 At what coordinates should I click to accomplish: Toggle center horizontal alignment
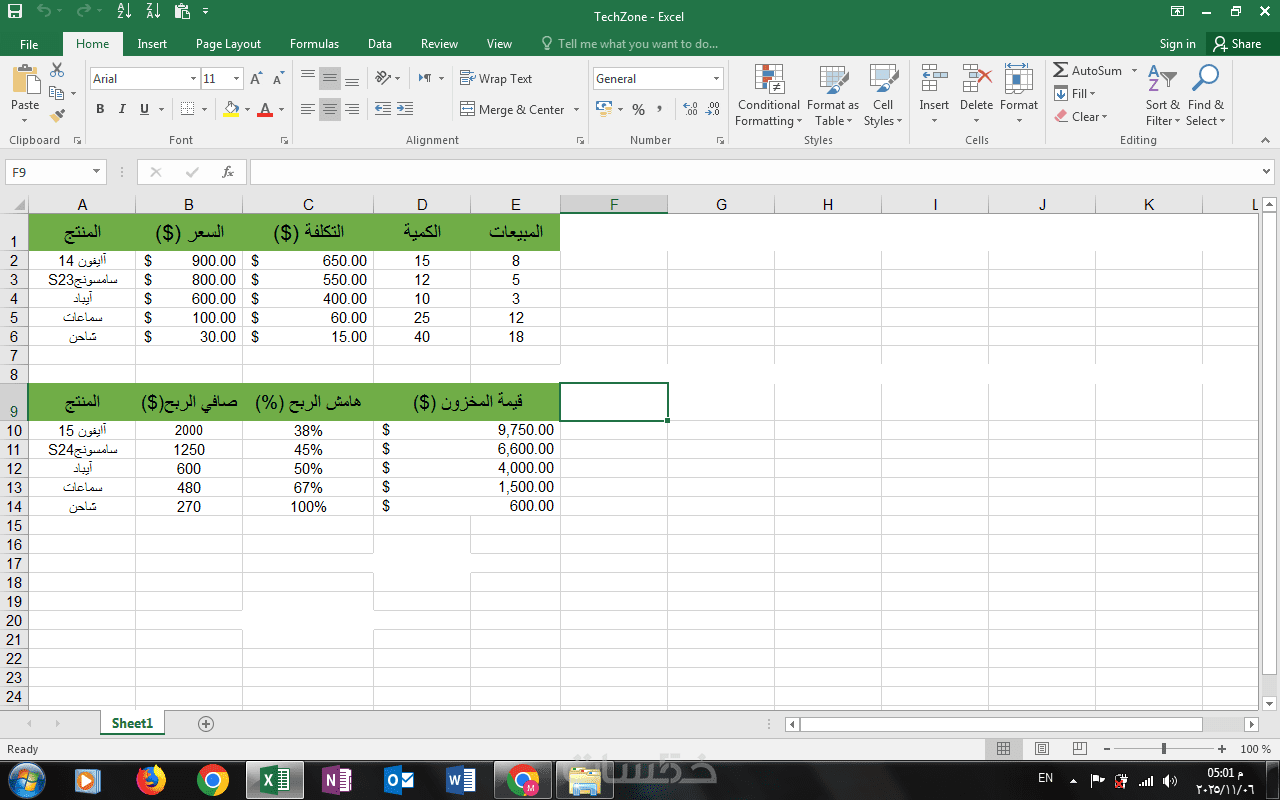click(x=329, y=109)
